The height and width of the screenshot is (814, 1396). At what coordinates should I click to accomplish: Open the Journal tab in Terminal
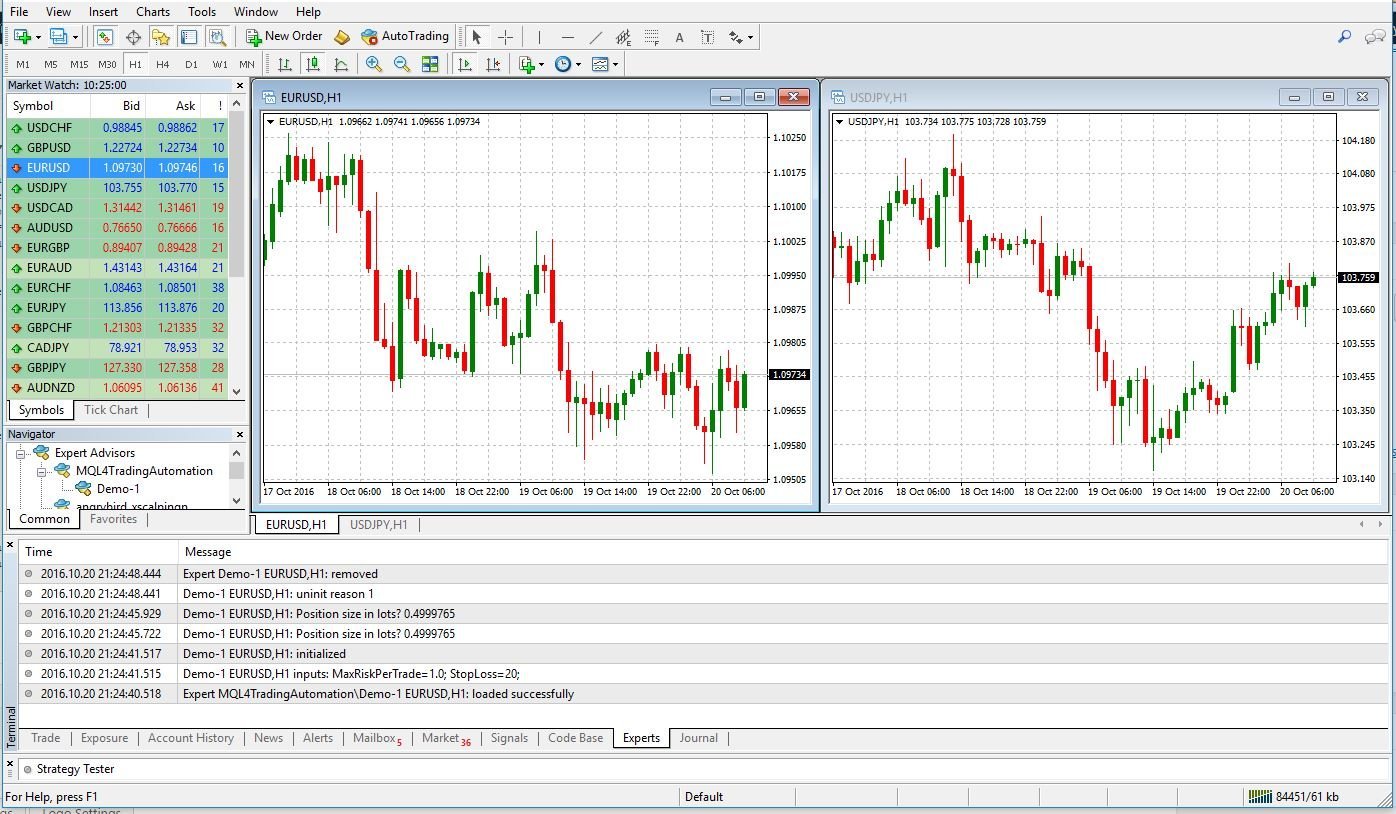pyautogui.click(x=698, y=738)
